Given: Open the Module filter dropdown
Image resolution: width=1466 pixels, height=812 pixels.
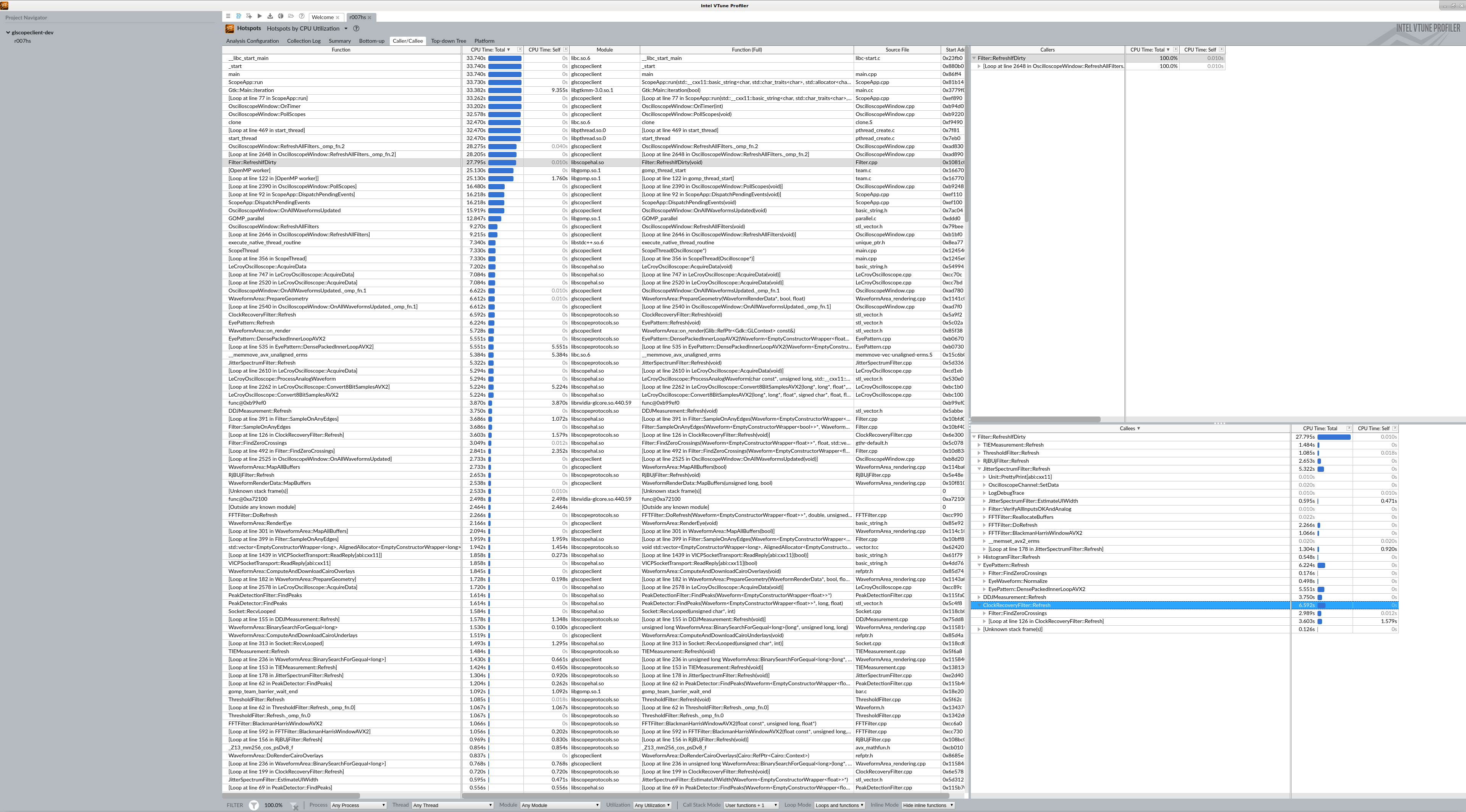Looking at the screenshot, I should [x=560, y=805].
